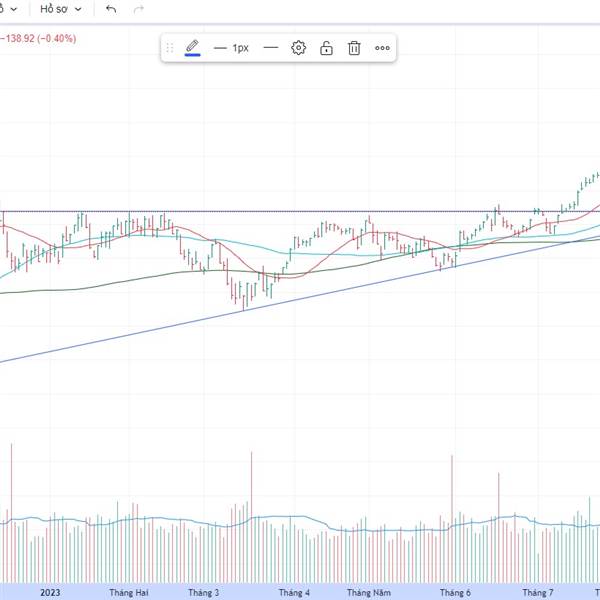Viewport: 600px width, 600px height.
Task: Click the Tháng 6 time axis label
Action: pyautogui.click(x=455, y=592)
